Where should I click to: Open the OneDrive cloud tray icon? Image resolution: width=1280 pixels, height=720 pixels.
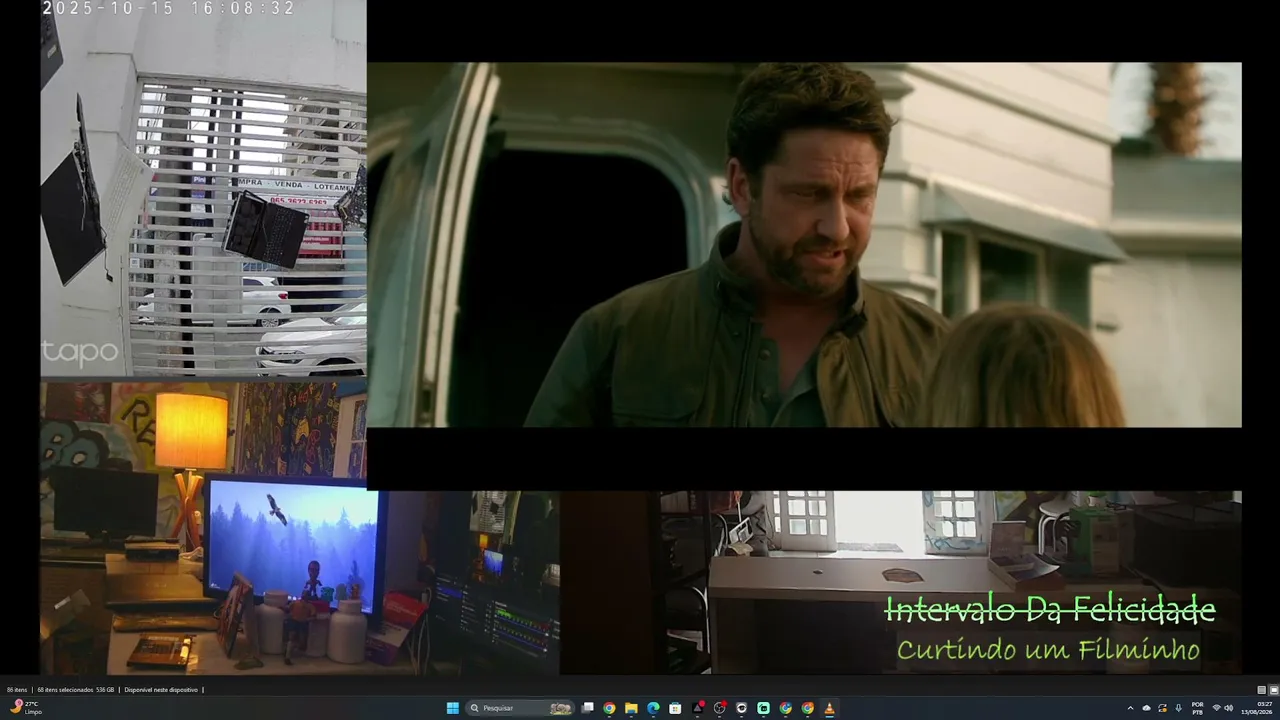click(1147, 708)
